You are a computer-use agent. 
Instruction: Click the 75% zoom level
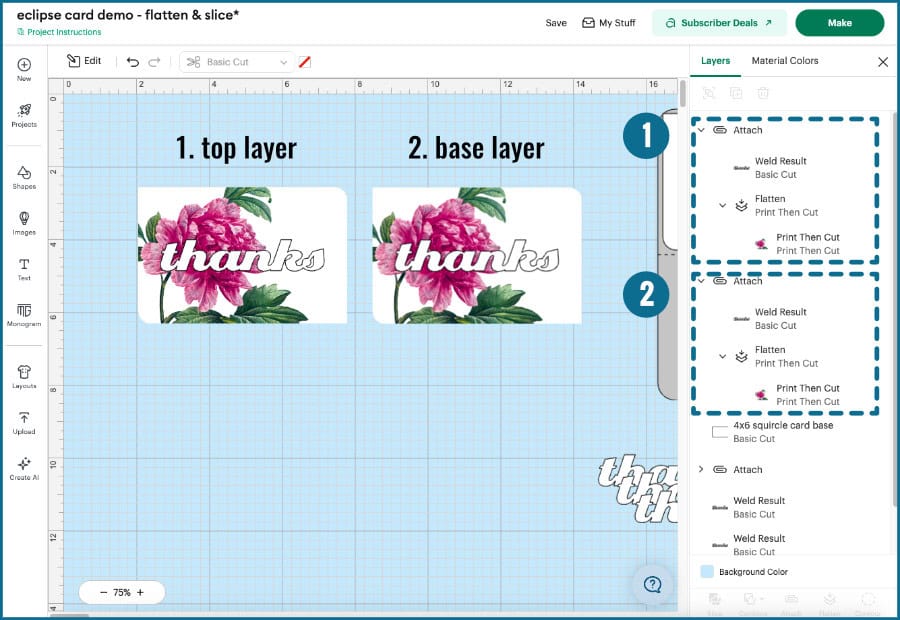tap(122, 592)
